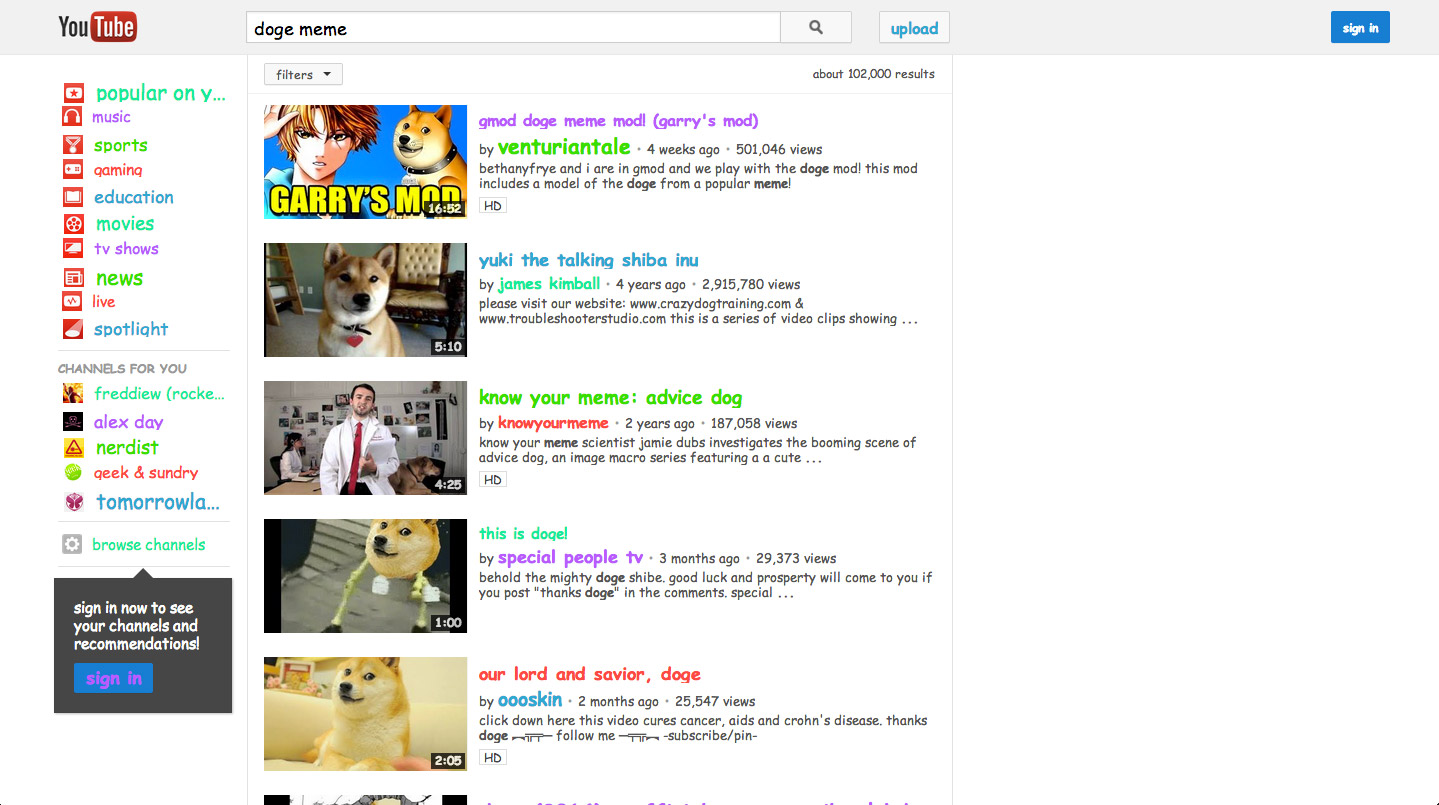The image size is (1439, 805).
Task: Click the search field containing doge meme
Action: click(x=513, y=28)
